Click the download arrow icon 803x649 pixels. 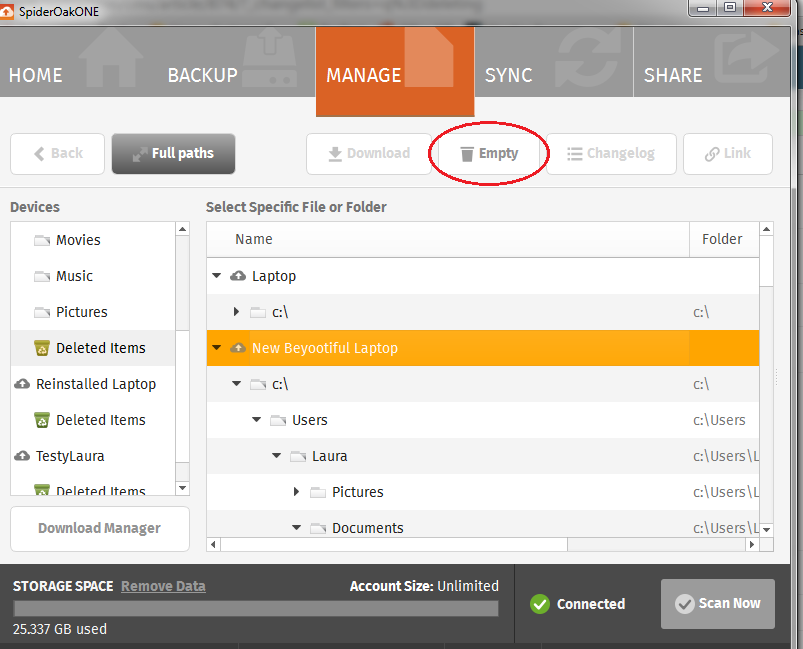click(x=335, y=154)
